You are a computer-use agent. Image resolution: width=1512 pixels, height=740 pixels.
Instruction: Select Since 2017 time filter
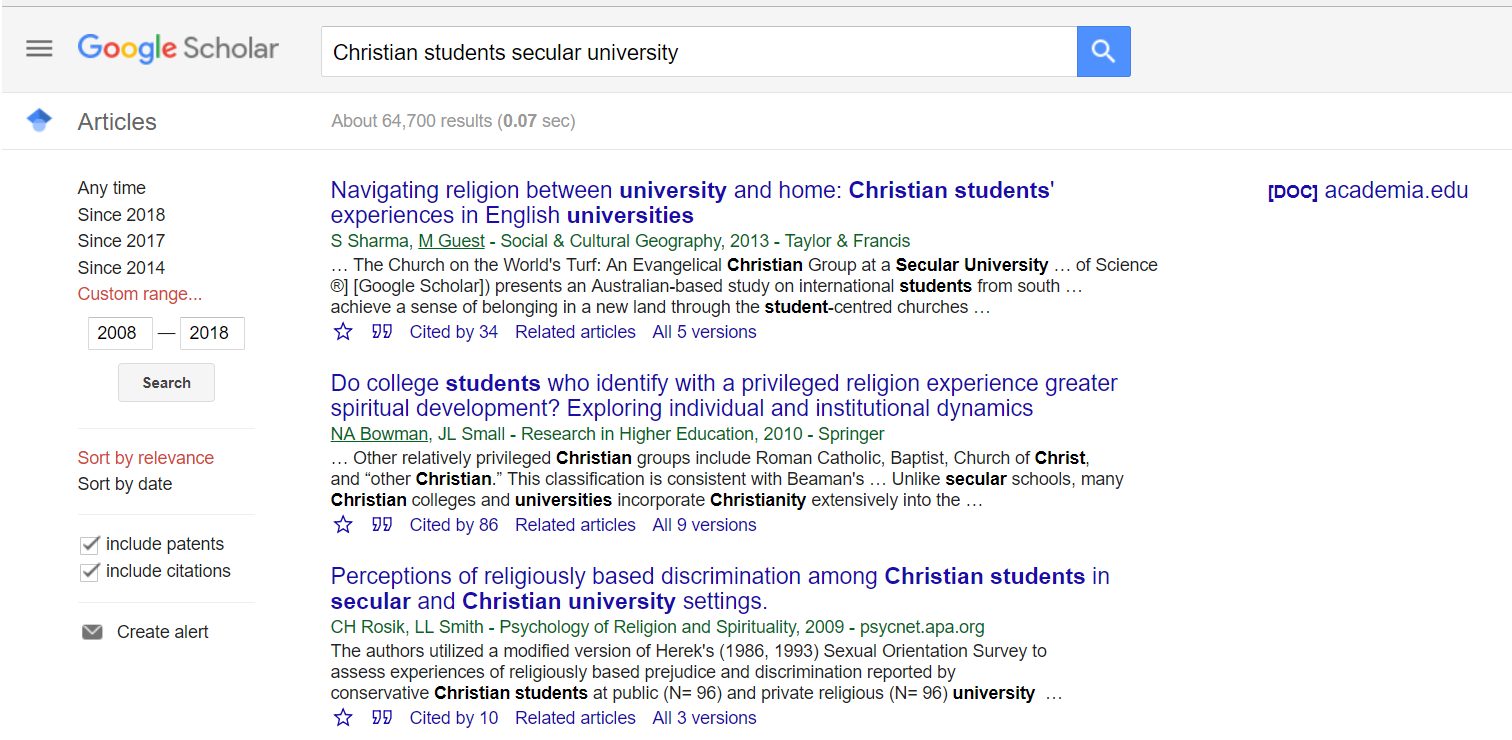point(121,241)
